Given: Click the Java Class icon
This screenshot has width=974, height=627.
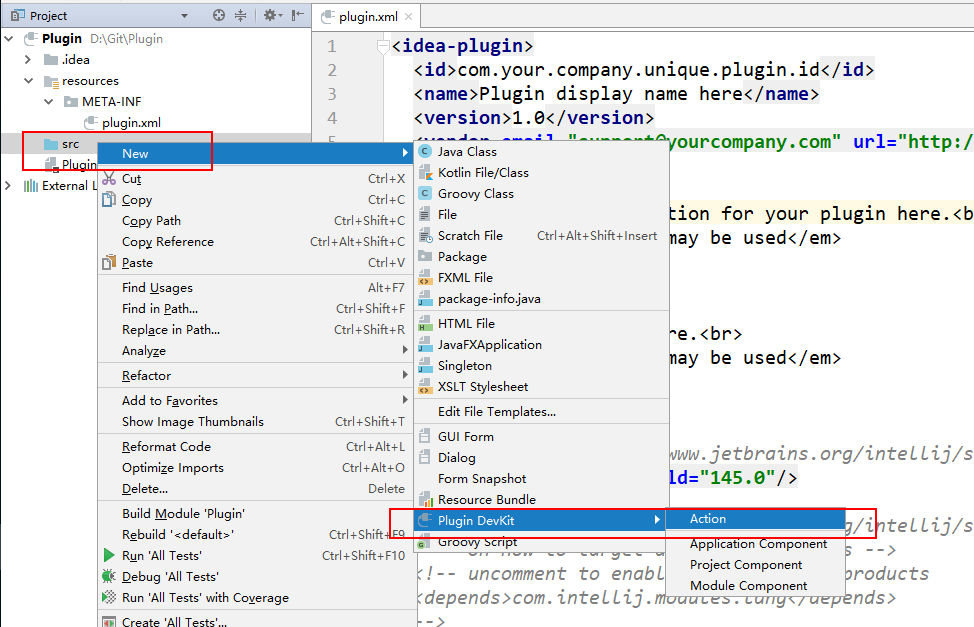Looking at the screenshot, I should [425, 151].
